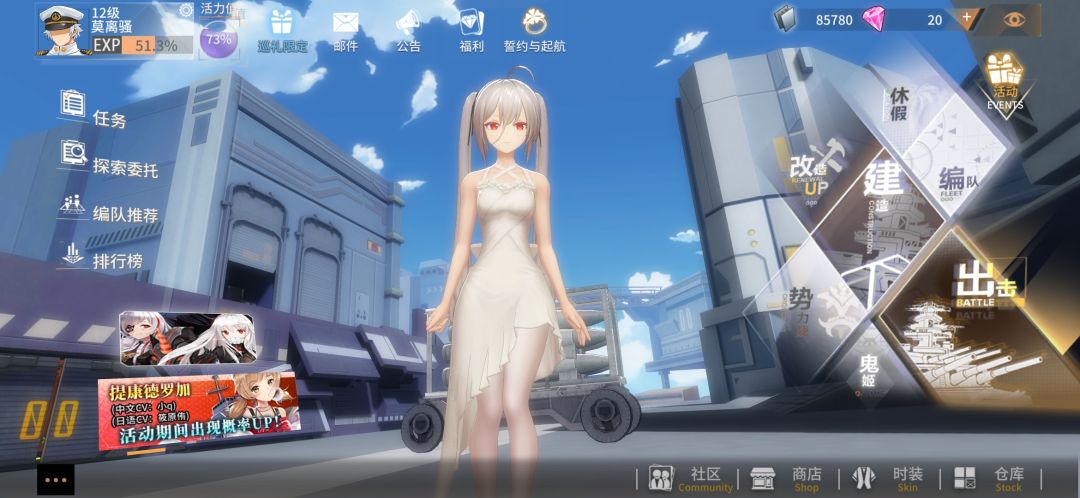Select the 休假 vacation panel
The width and height of the screenshot is (1080, 498).
(898, 103)
